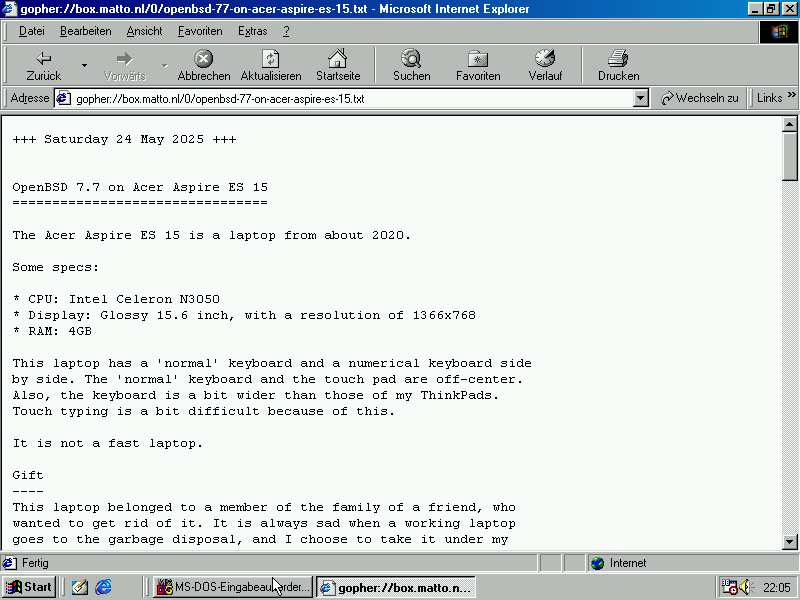Launch Internet Explorer from the quick launch bar
Viewport: 800px width, 600px height.
[x=103, y=587]
